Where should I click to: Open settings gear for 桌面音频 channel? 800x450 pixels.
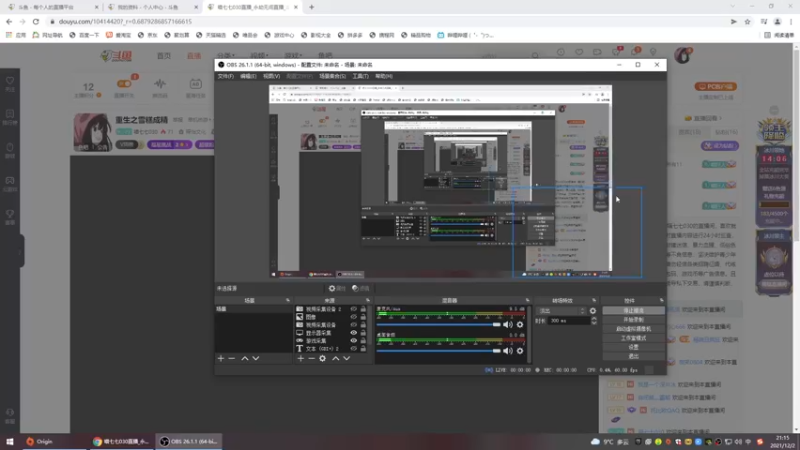(520, 351)
